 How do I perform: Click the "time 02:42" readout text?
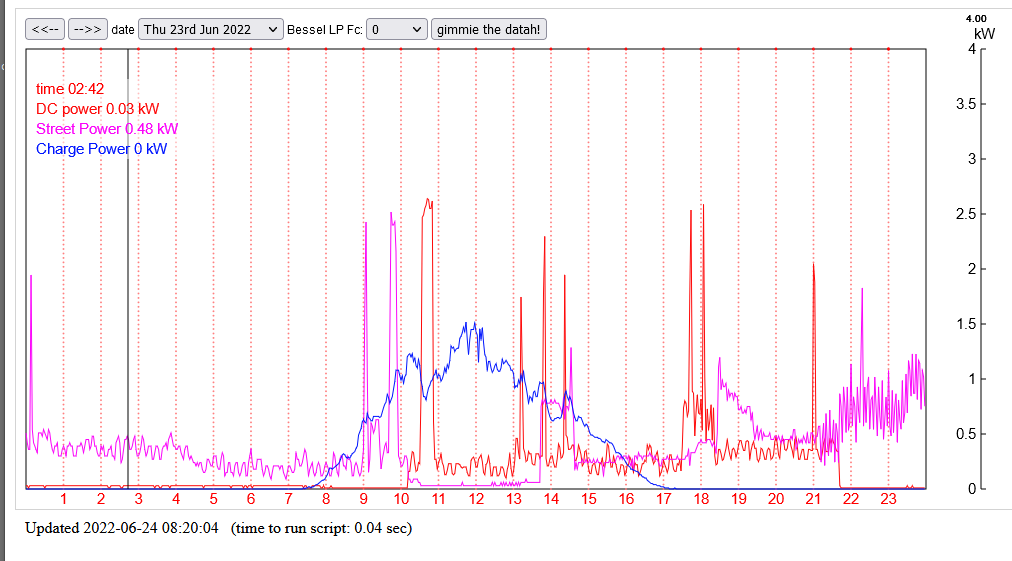(69, 89)
